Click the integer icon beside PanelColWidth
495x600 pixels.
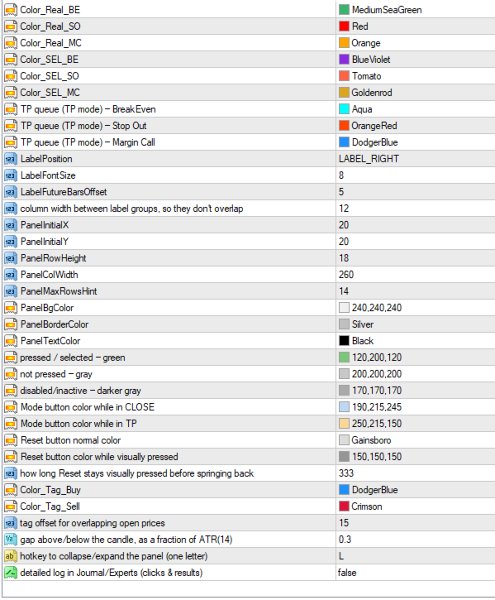11,275
